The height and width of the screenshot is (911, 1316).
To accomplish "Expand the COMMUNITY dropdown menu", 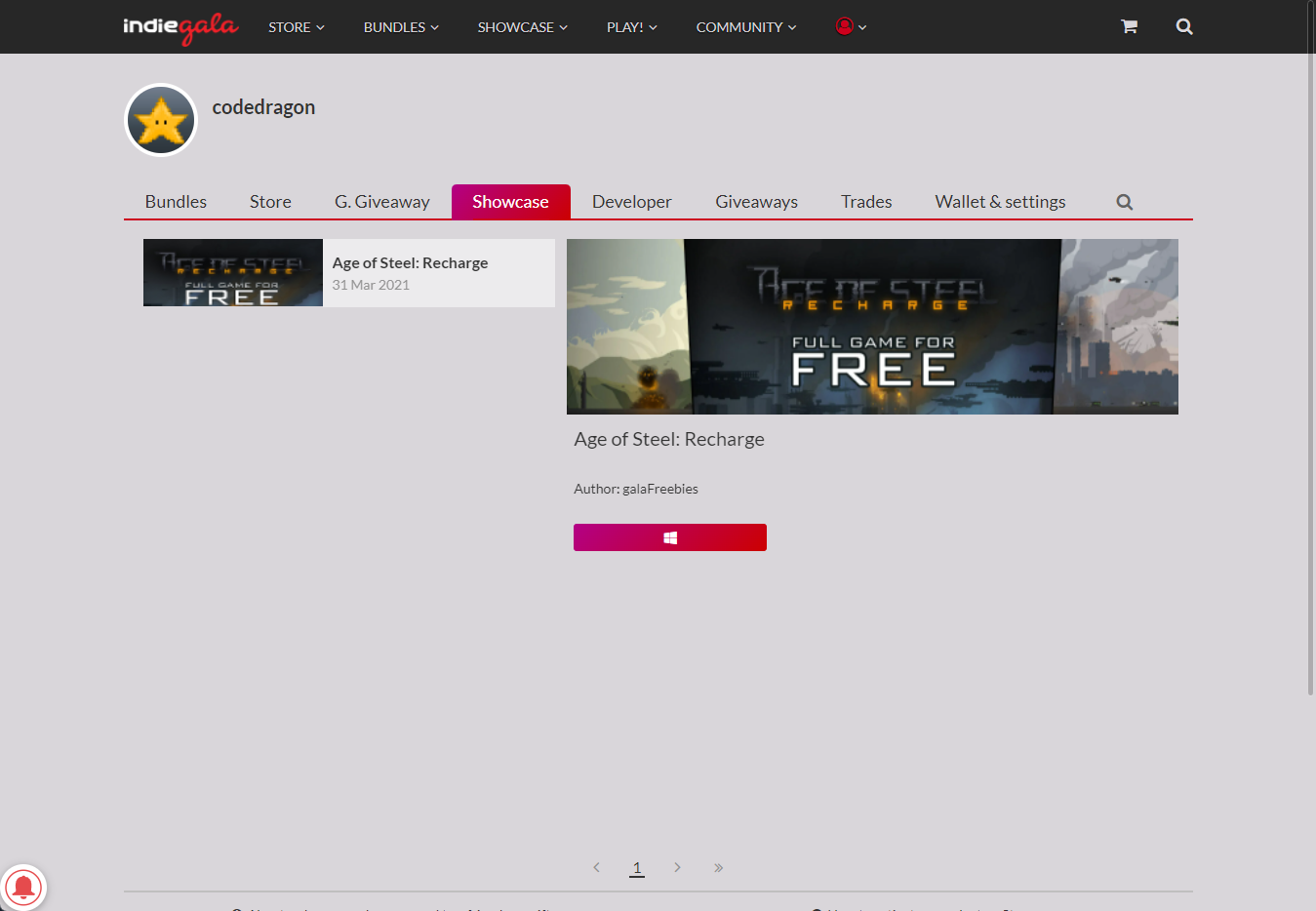I will click(x=746, y=27).
